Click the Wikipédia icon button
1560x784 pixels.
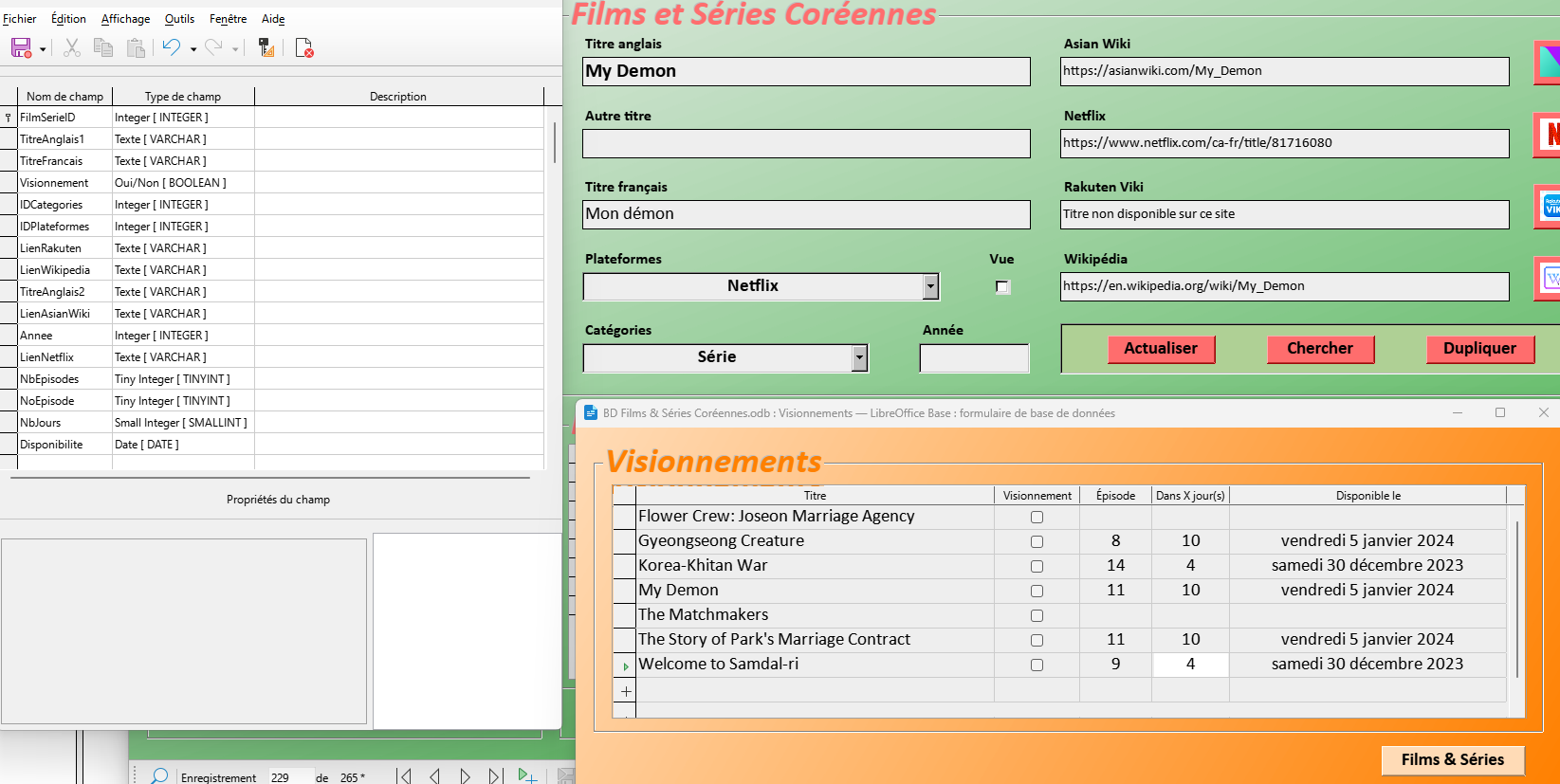pyautogui.click(x=1548, y=279)
